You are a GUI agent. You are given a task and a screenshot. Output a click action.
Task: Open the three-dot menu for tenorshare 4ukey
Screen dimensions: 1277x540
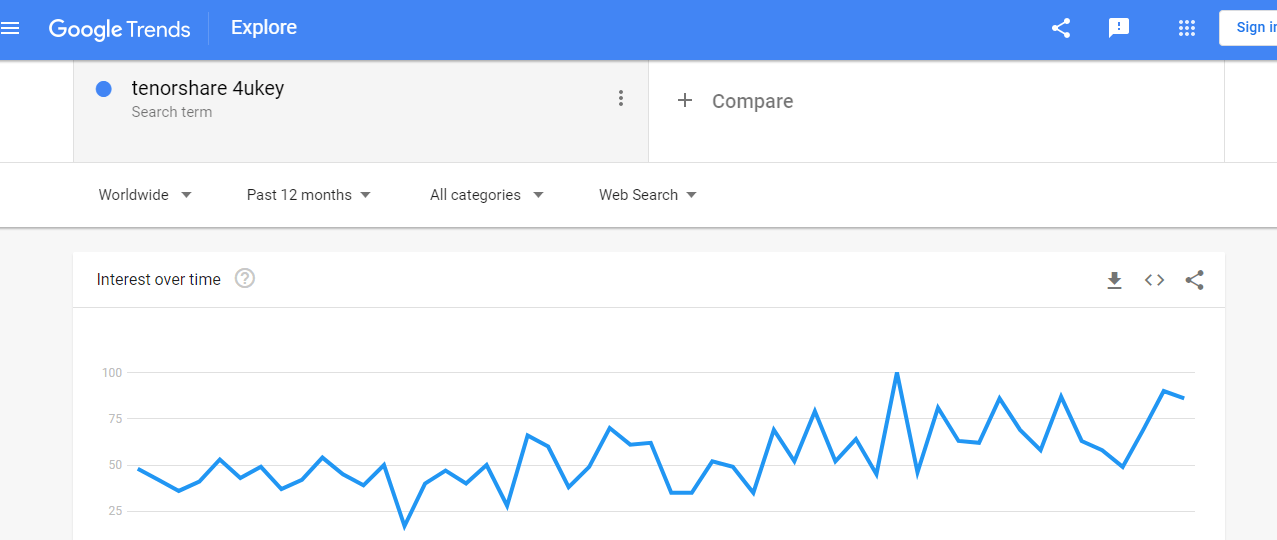[x=621, y=98]
